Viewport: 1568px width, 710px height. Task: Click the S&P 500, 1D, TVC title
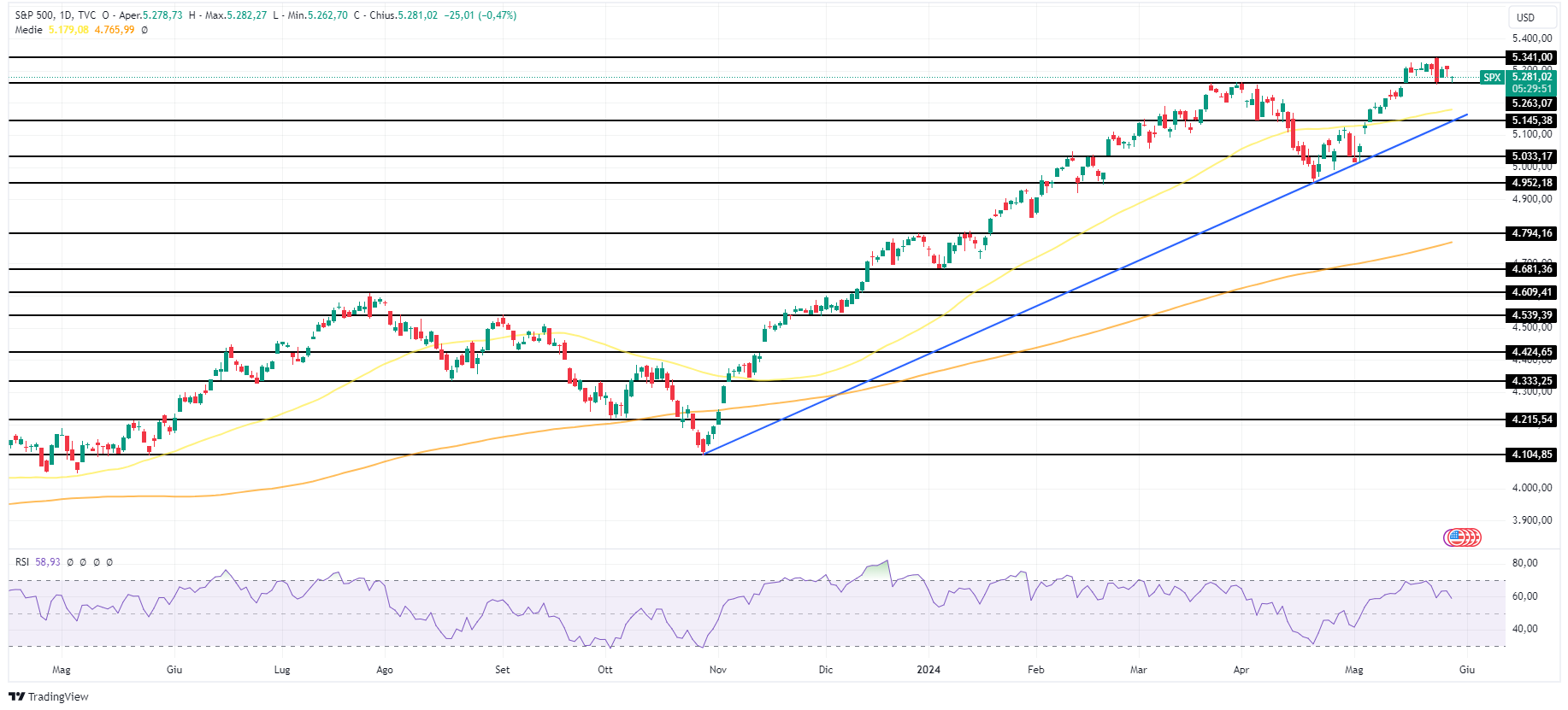(x=56, y=15)
